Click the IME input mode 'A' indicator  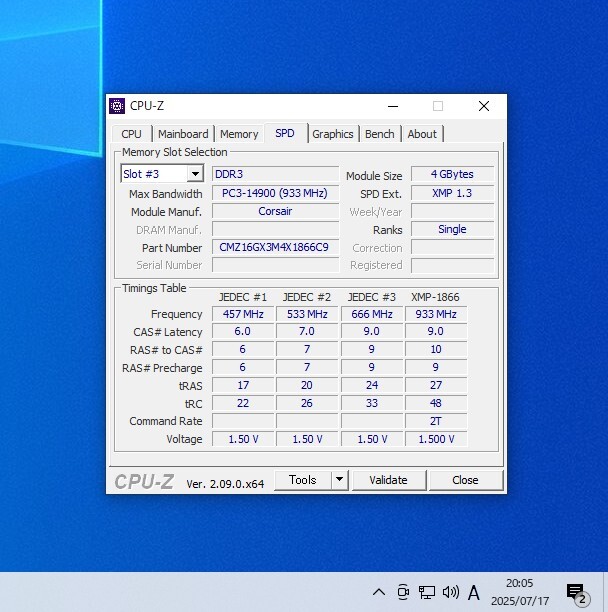click(473, 593)
